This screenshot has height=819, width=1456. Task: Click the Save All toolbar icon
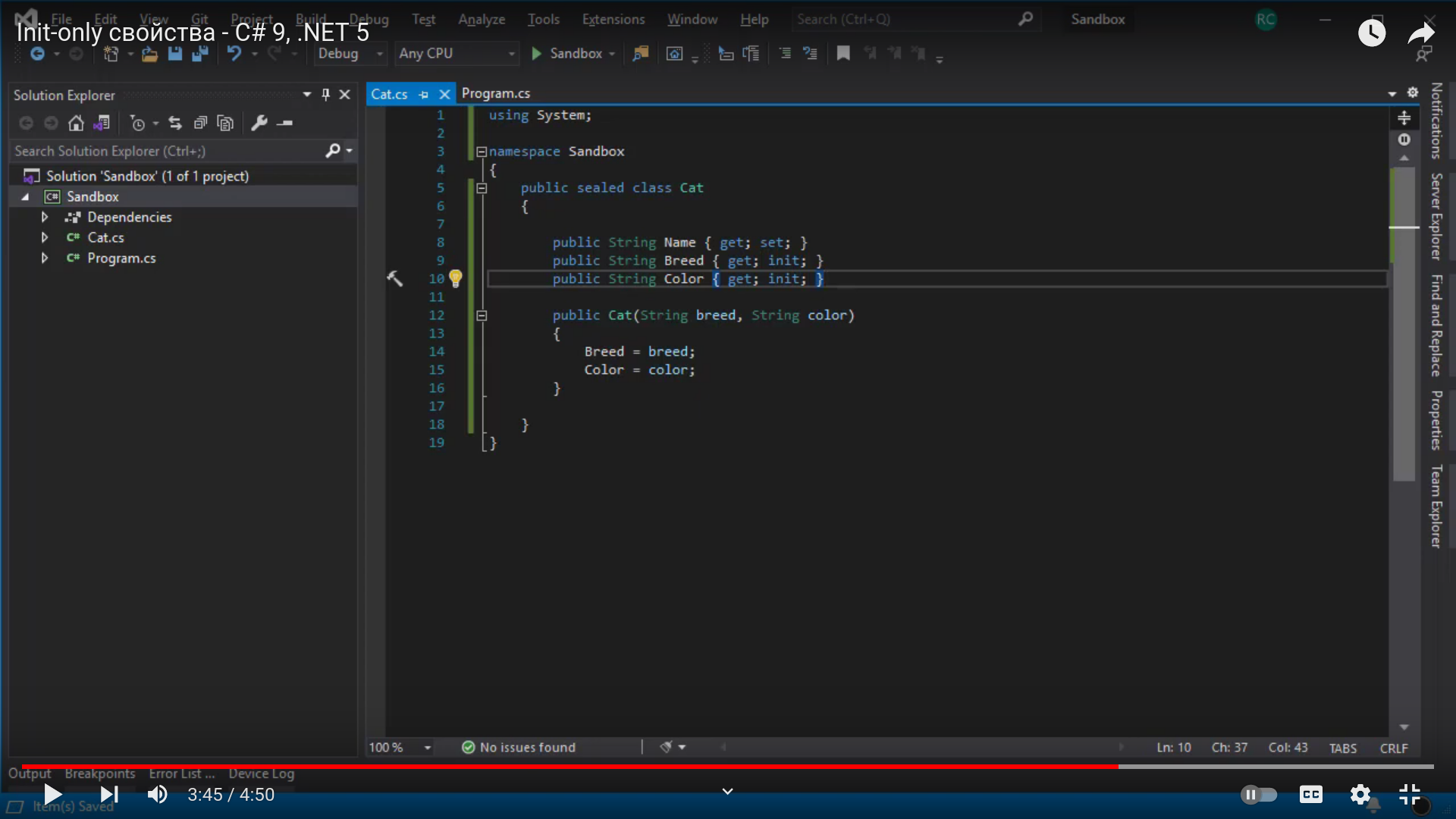[x=200, y=54]
